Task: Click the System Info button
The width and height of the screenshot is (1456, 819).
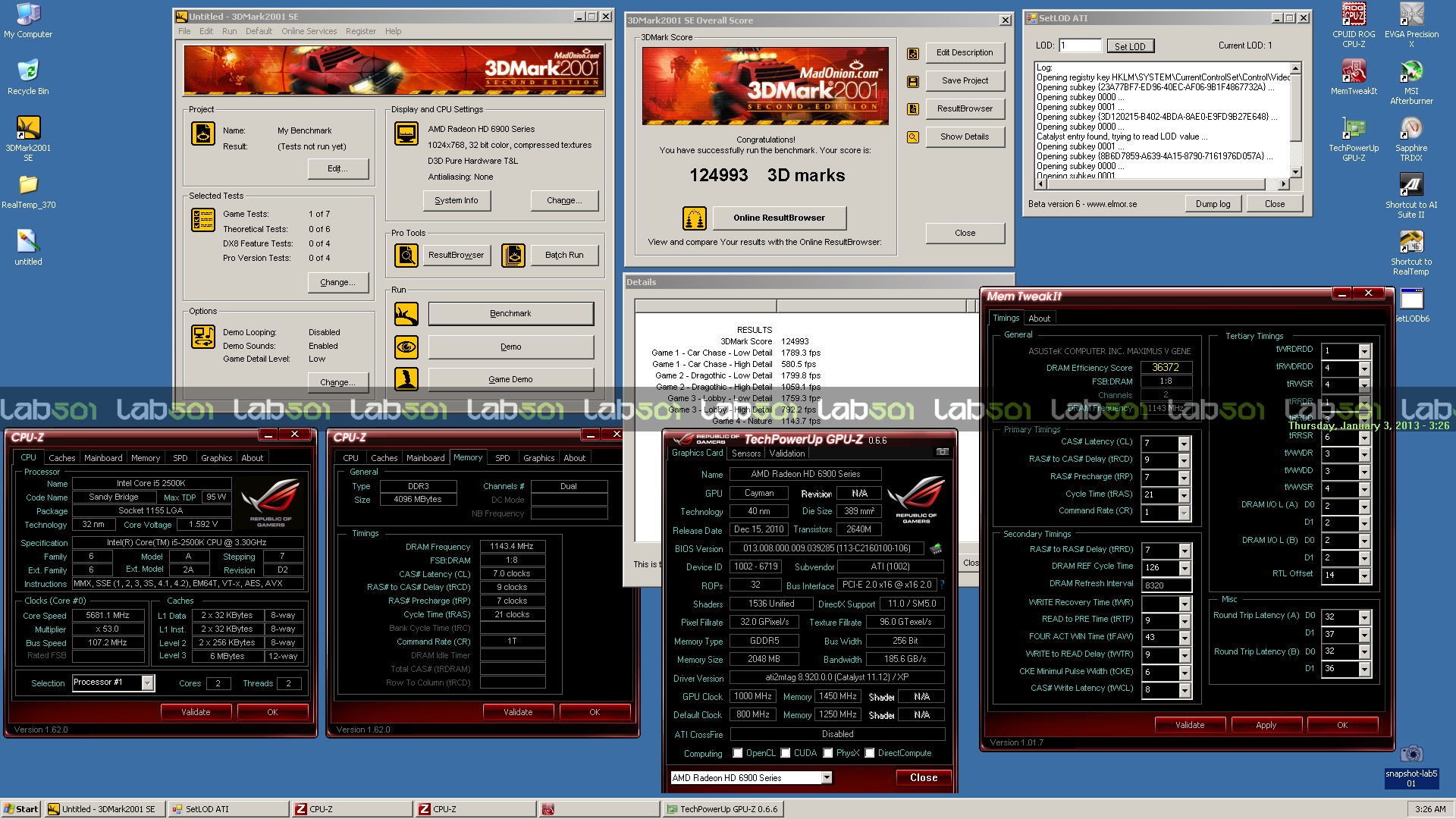Action: (x=457, y=201)
